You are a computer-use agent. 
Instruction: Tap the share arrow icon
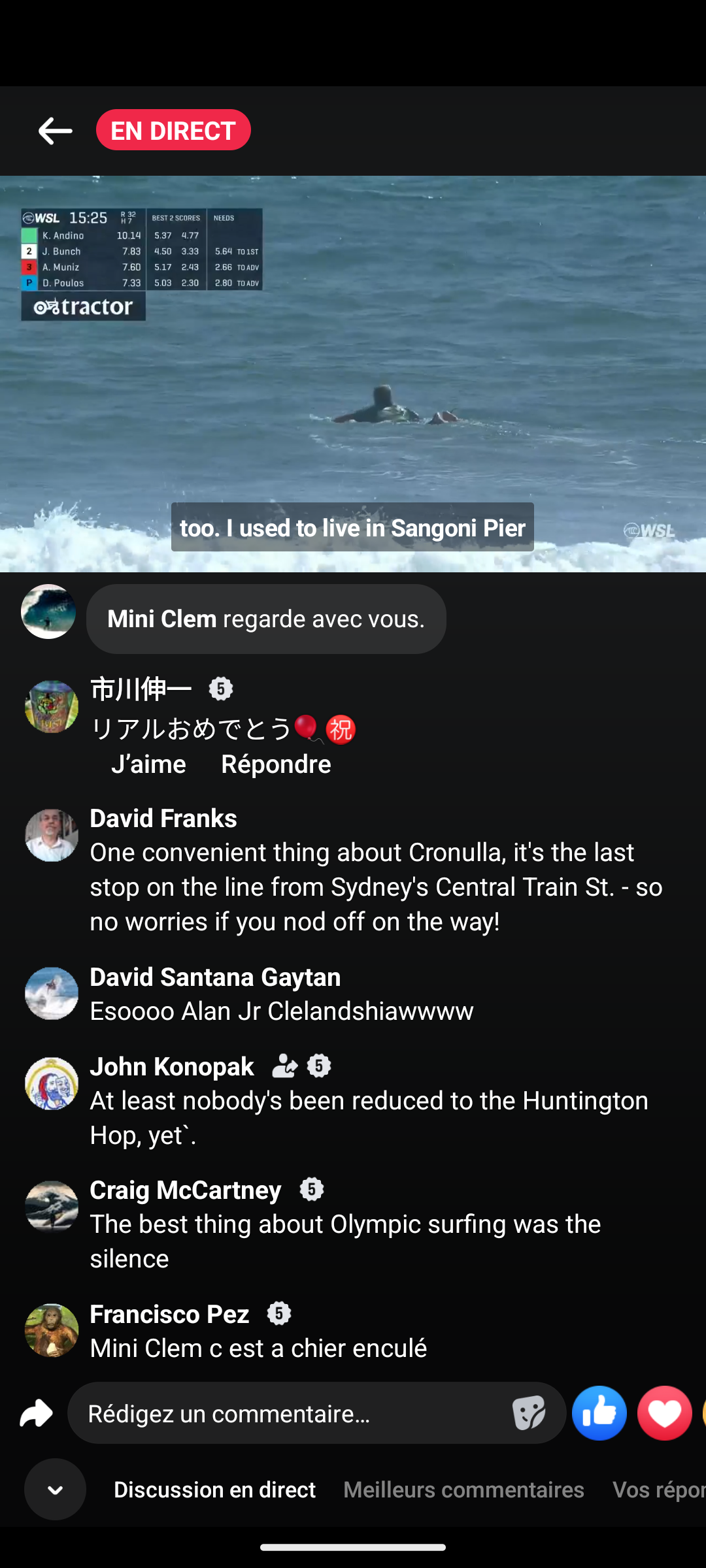point(36,1413)
